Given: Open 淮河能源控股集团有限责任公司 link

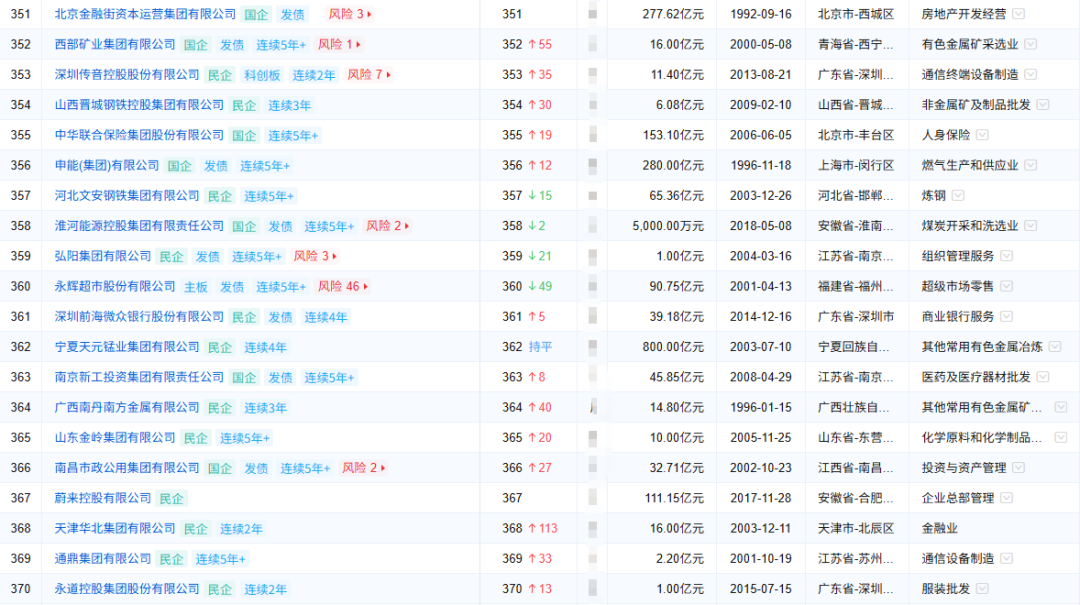Looking at the screenshot, I should (x=139, y=226).
